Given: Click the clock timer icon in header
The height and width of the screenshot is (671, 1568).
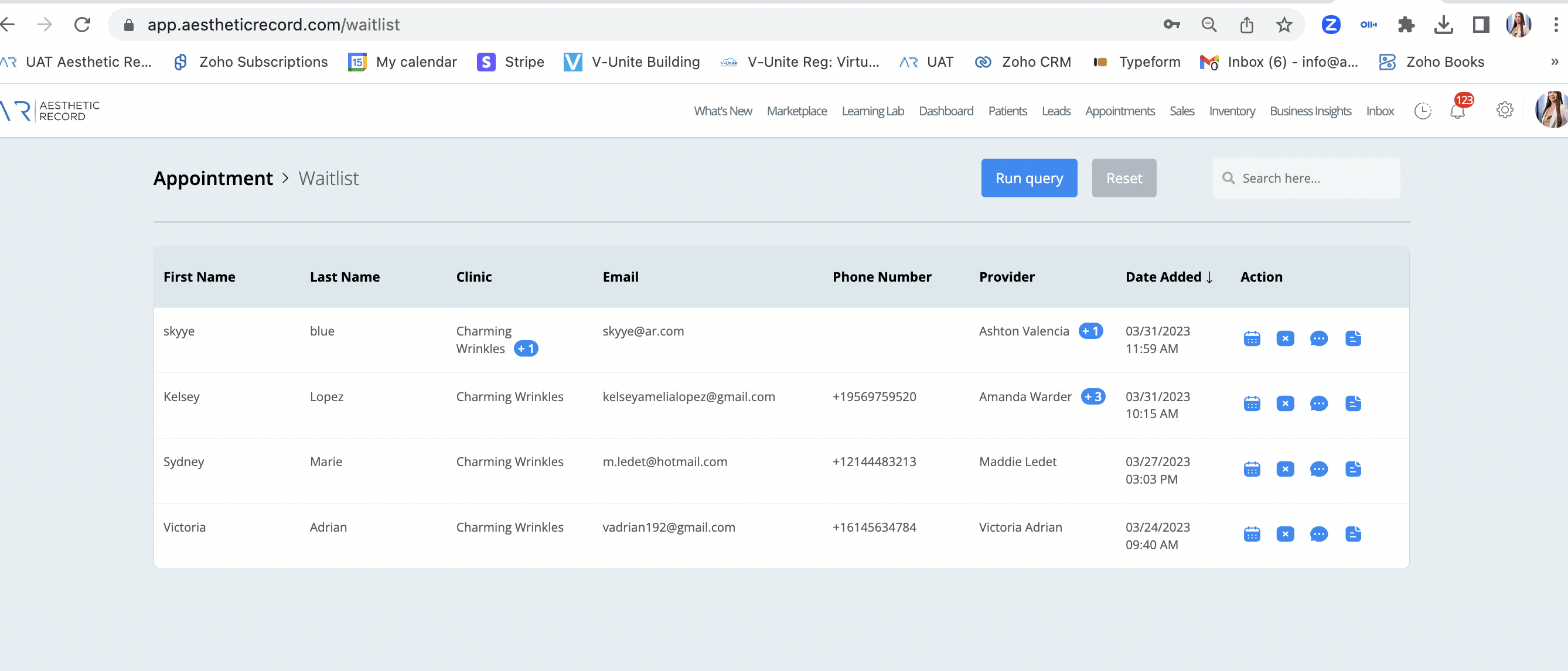Looking at the screenshot, I should pos(1423,111).
